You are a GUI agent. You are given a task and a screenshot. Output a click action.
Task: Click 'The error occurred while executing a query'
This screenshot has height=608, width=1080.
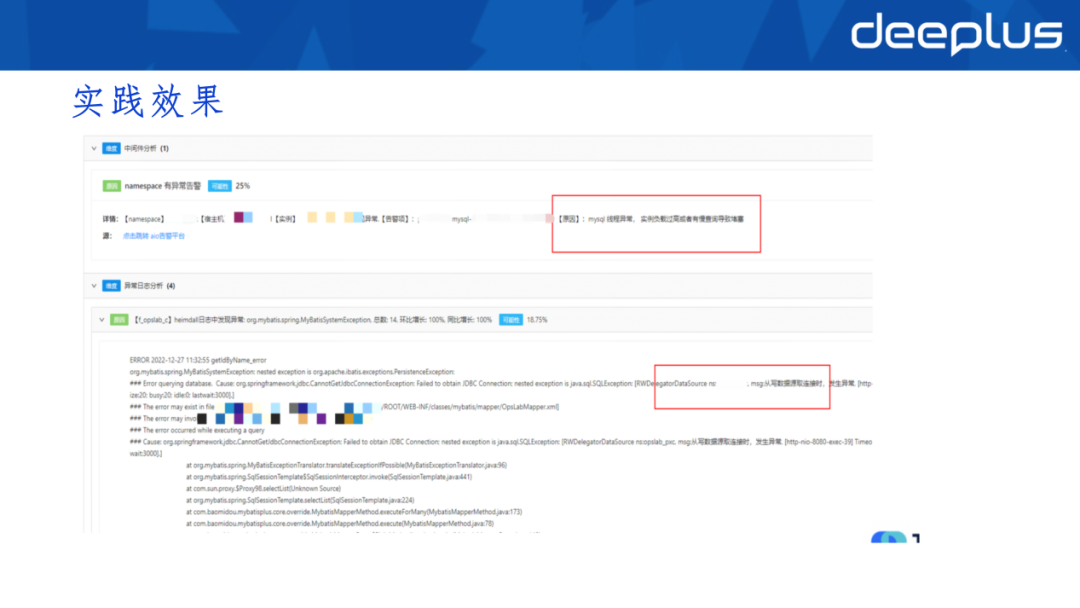(x=197, y=430)
